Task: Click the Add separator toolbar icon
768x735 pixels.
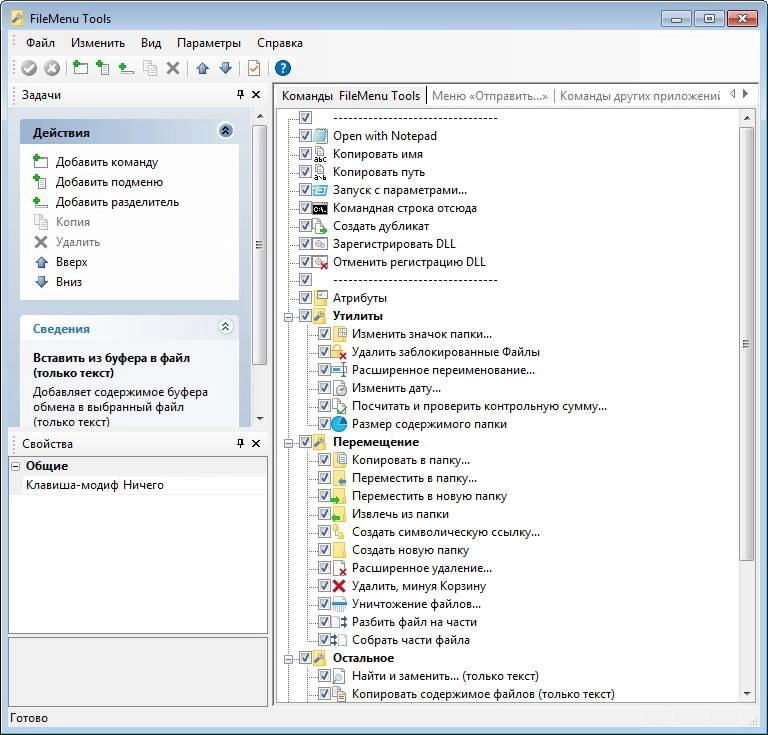Action: 126,68
